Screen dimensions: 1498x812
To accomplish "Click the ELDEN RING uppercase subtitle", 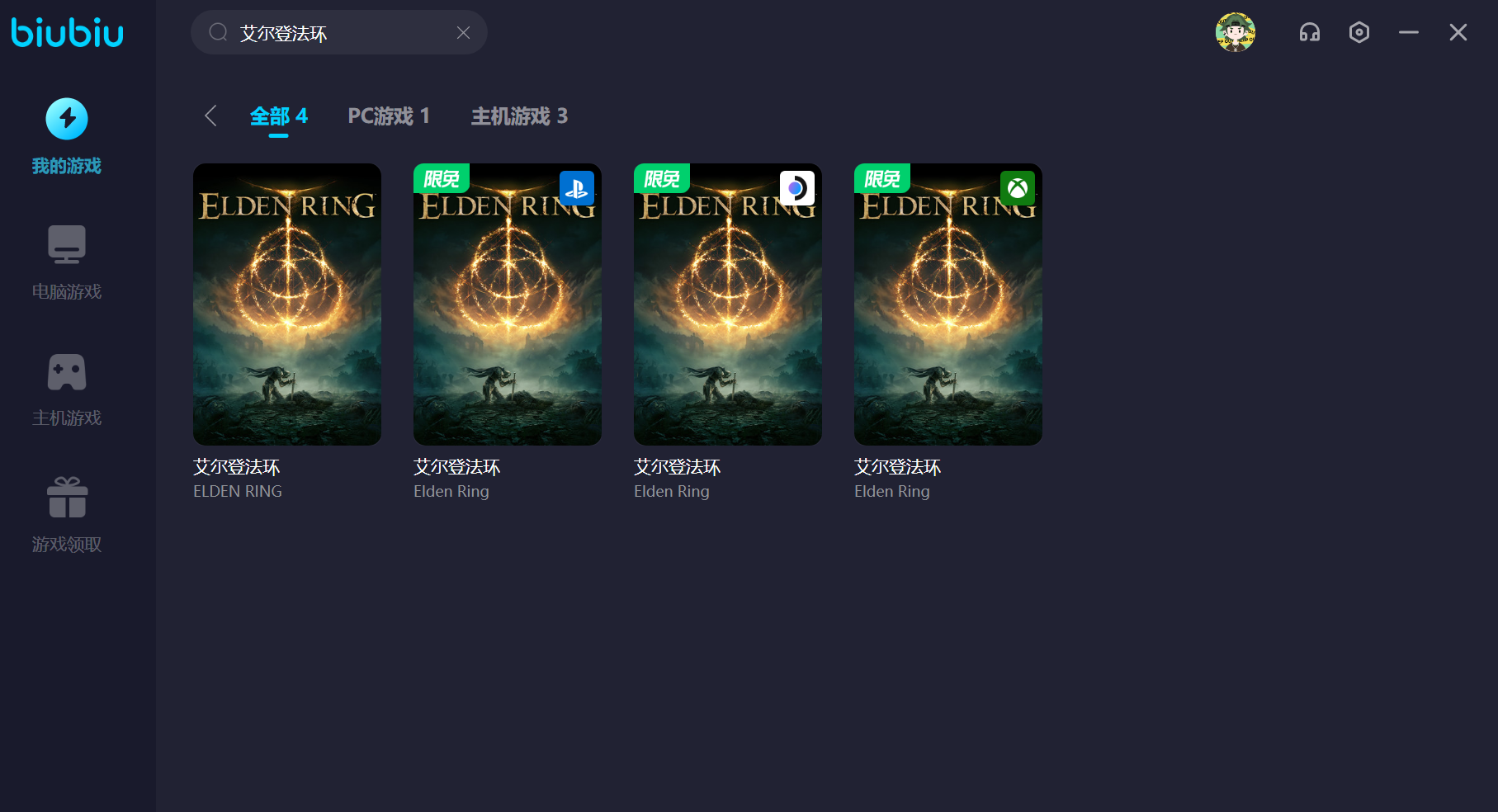I will coord(238,491).
